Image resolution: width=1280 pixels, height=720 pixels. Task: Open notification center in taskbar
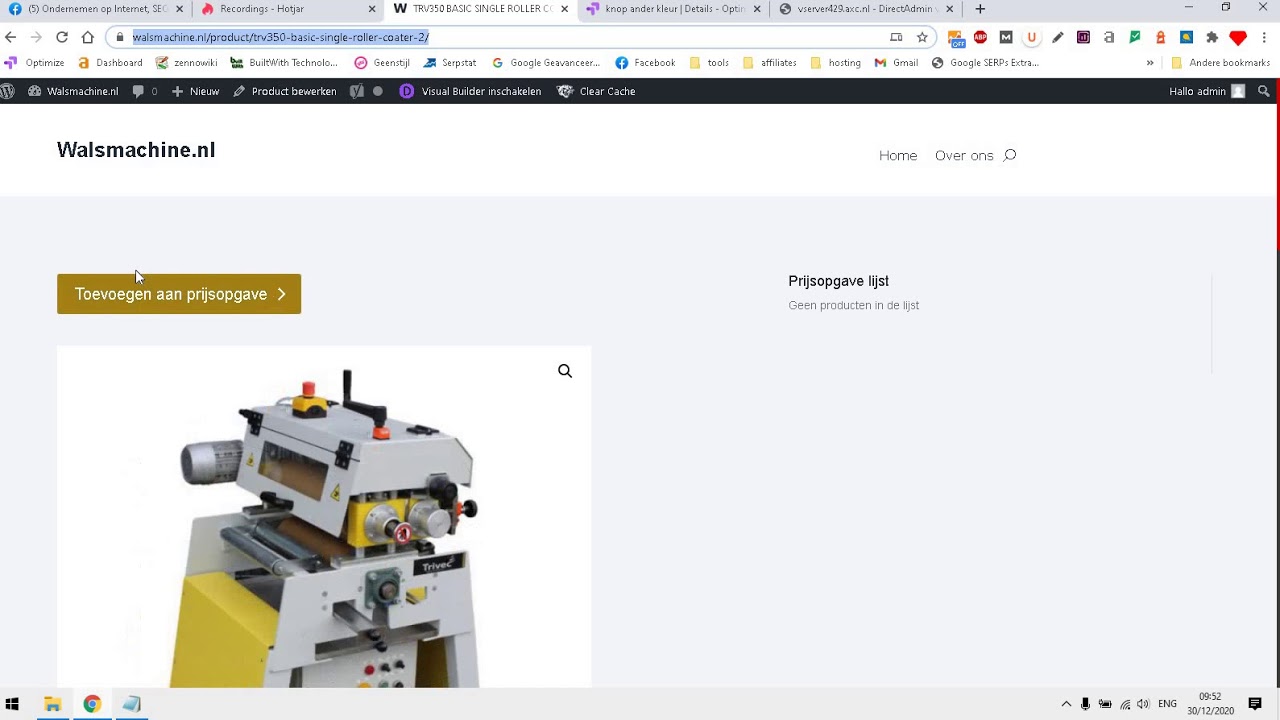coord(1255,704)
